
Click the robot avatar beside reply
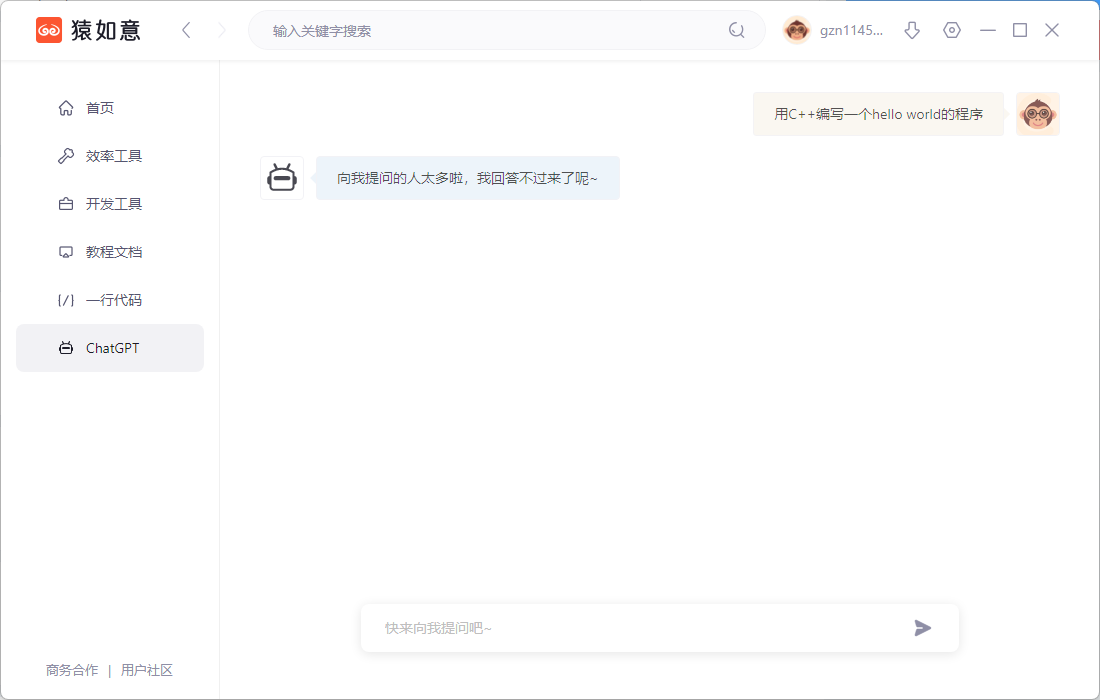point(282,178)
